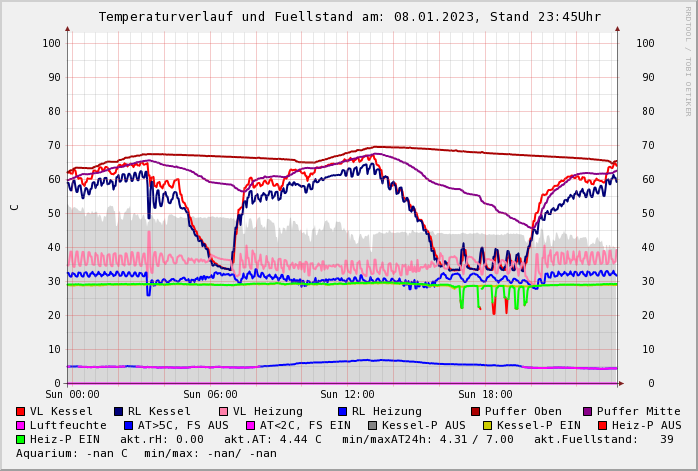
Task: Click the dark blue RL Kessel swatch
Action: pos(119,411)
